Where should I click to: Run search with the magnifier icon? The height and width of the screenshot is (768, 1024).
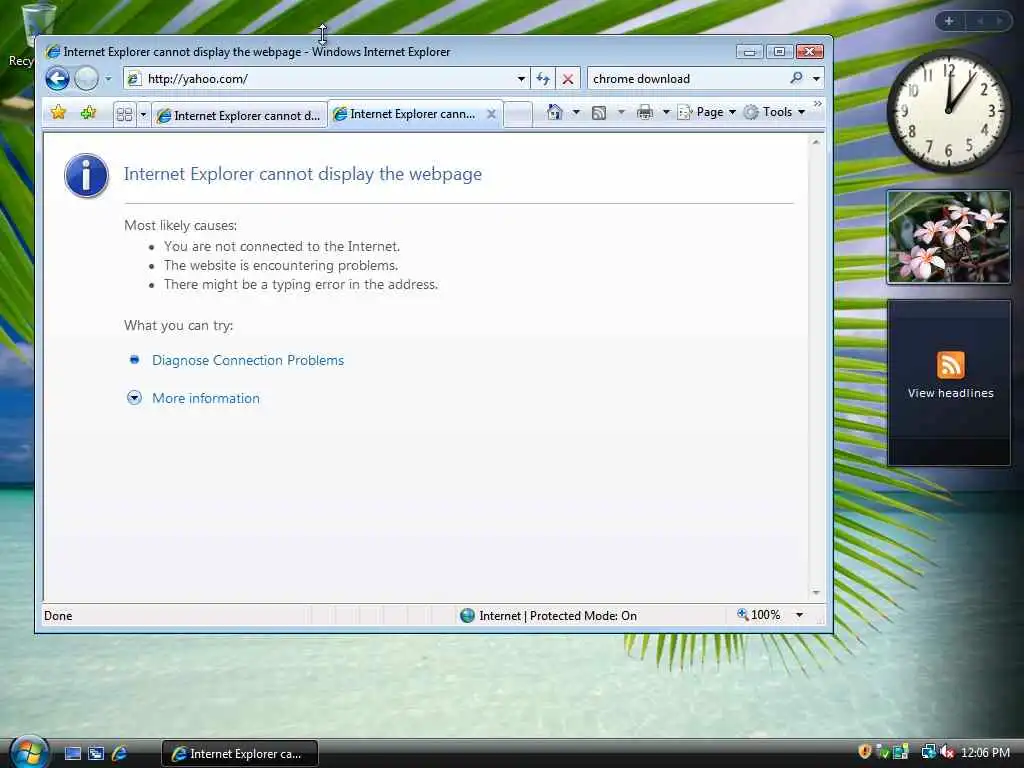click(x=796, y=78)
